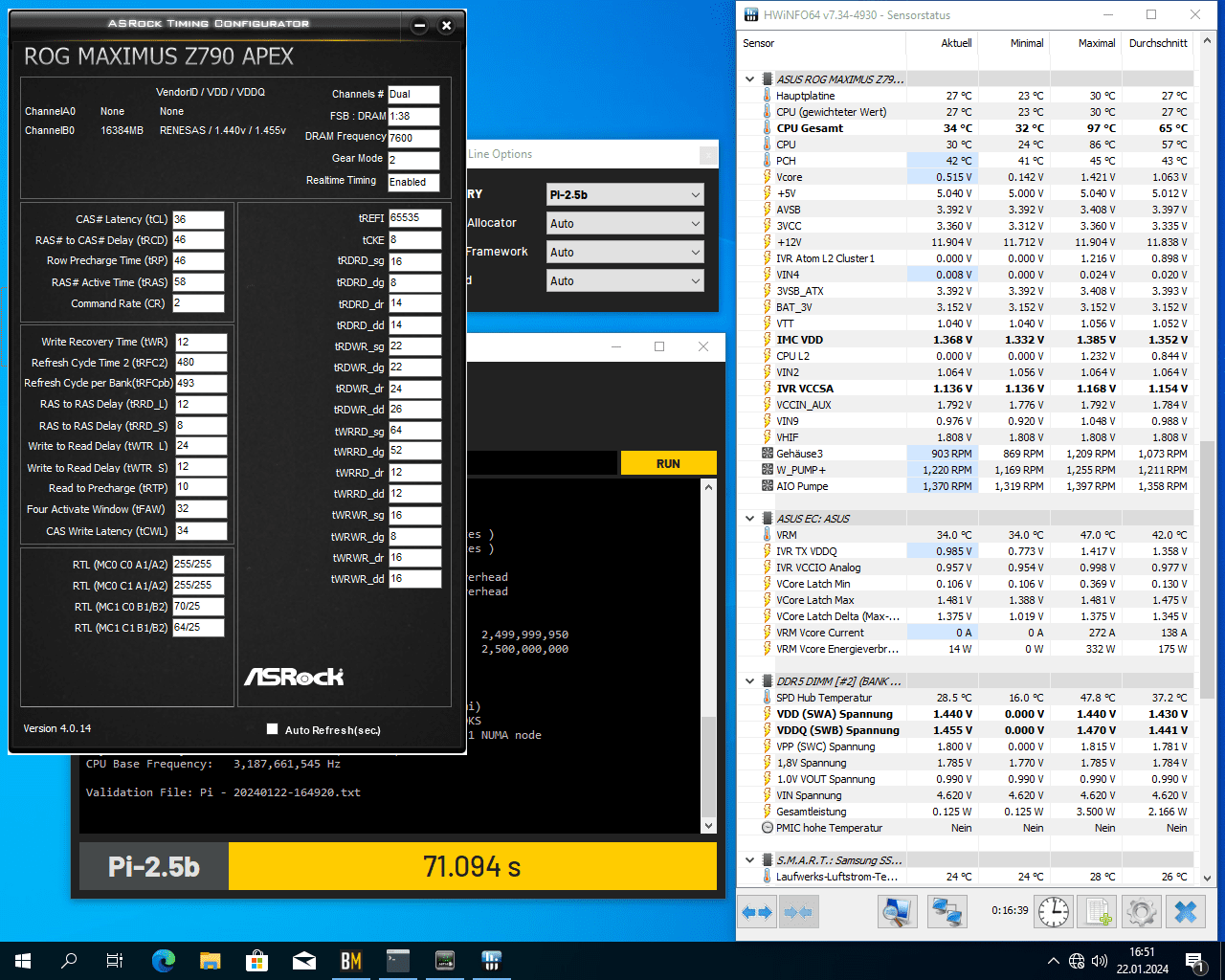Select the IMC VDD sensor row

pyautogui.click(x=967, y=340)
